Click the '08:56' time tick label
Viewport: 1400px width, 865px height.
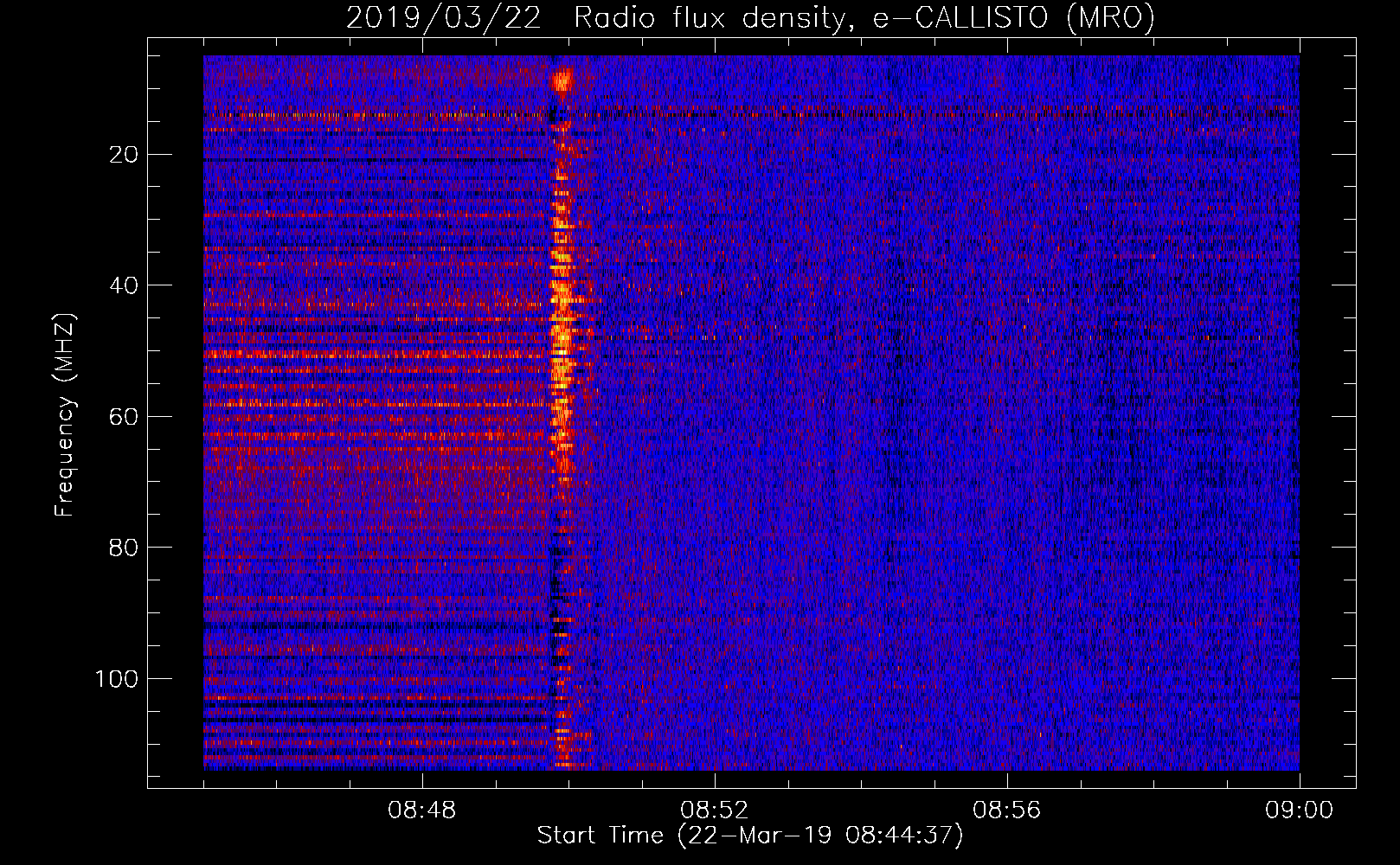click(x=1007, y=811)
